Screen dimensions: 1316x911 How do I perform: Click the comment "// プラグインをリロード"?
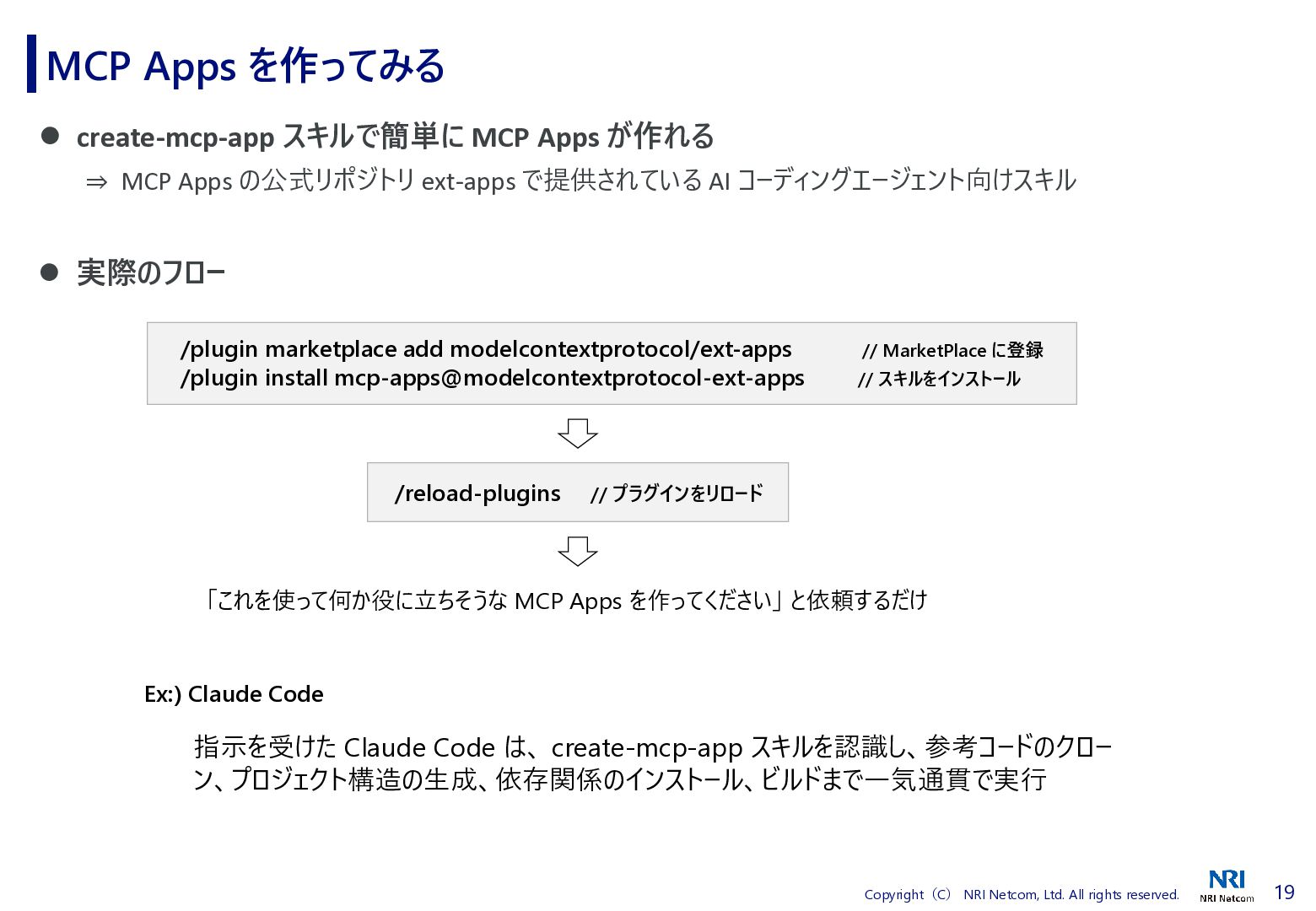(677, 493)
